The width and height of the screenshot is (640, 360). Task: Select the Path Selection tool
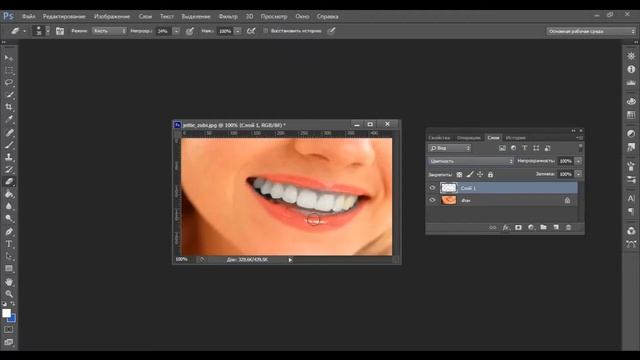click(x=9, y=256)
